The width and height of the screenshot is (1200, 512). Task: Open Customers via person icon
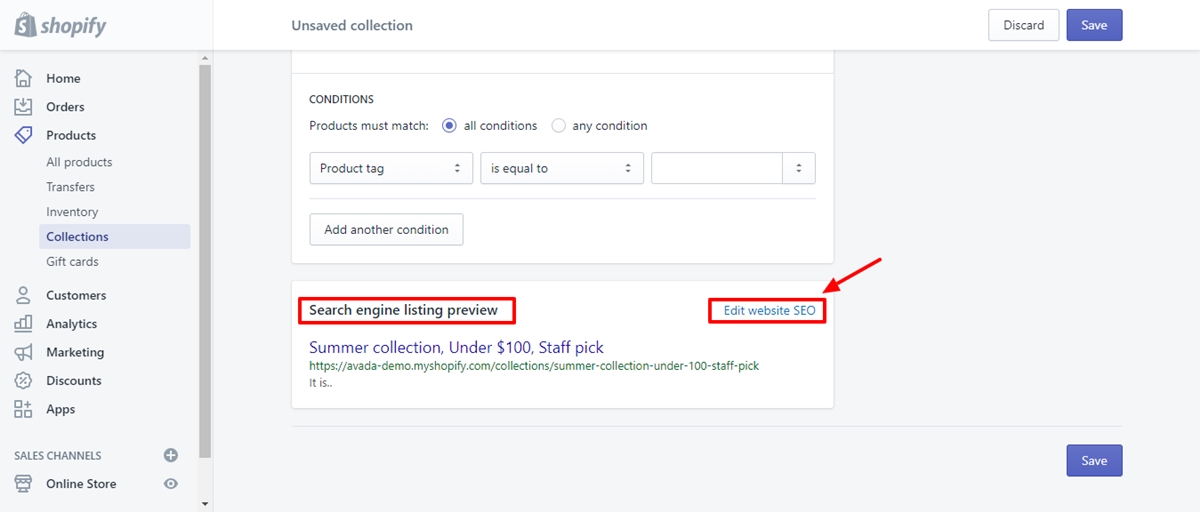tap(23, 295)
